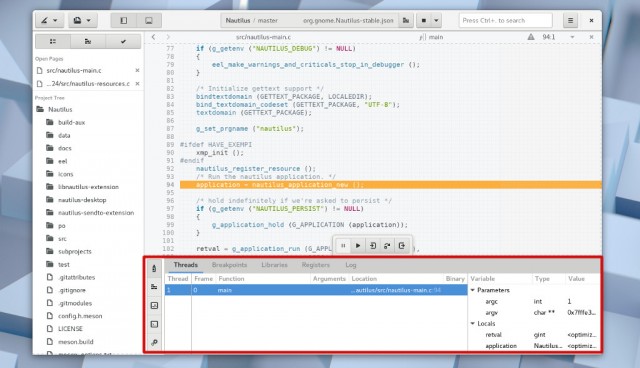Open src/nautilus-main.c in Open Pages
The image size is (640, 368).
coord(74,71)
